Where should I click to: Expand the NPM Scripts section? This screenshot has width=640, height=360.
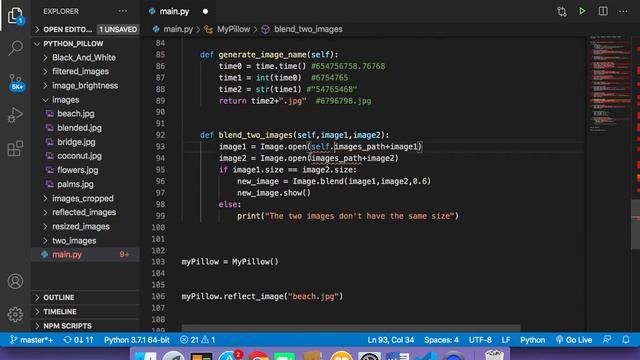click(x=86, y=326)
